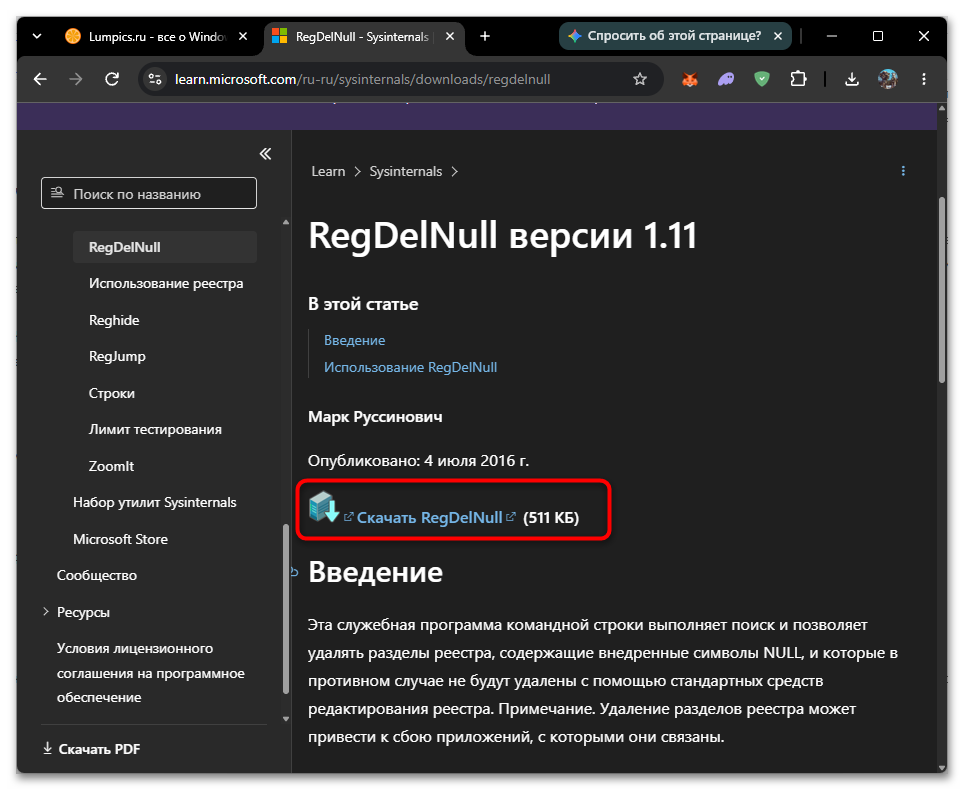
Task: Click the download package icon
Action: [323, 507]
